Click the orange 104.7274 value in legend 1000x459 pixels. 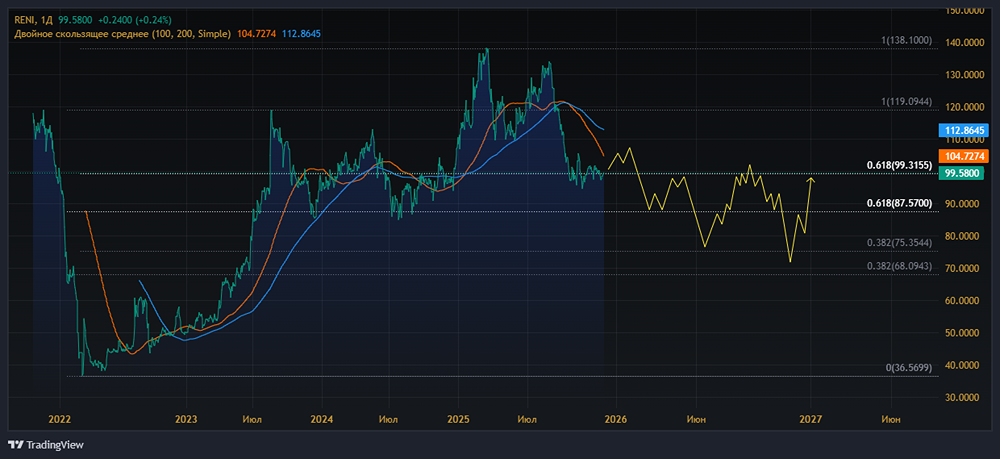point(256,34)
